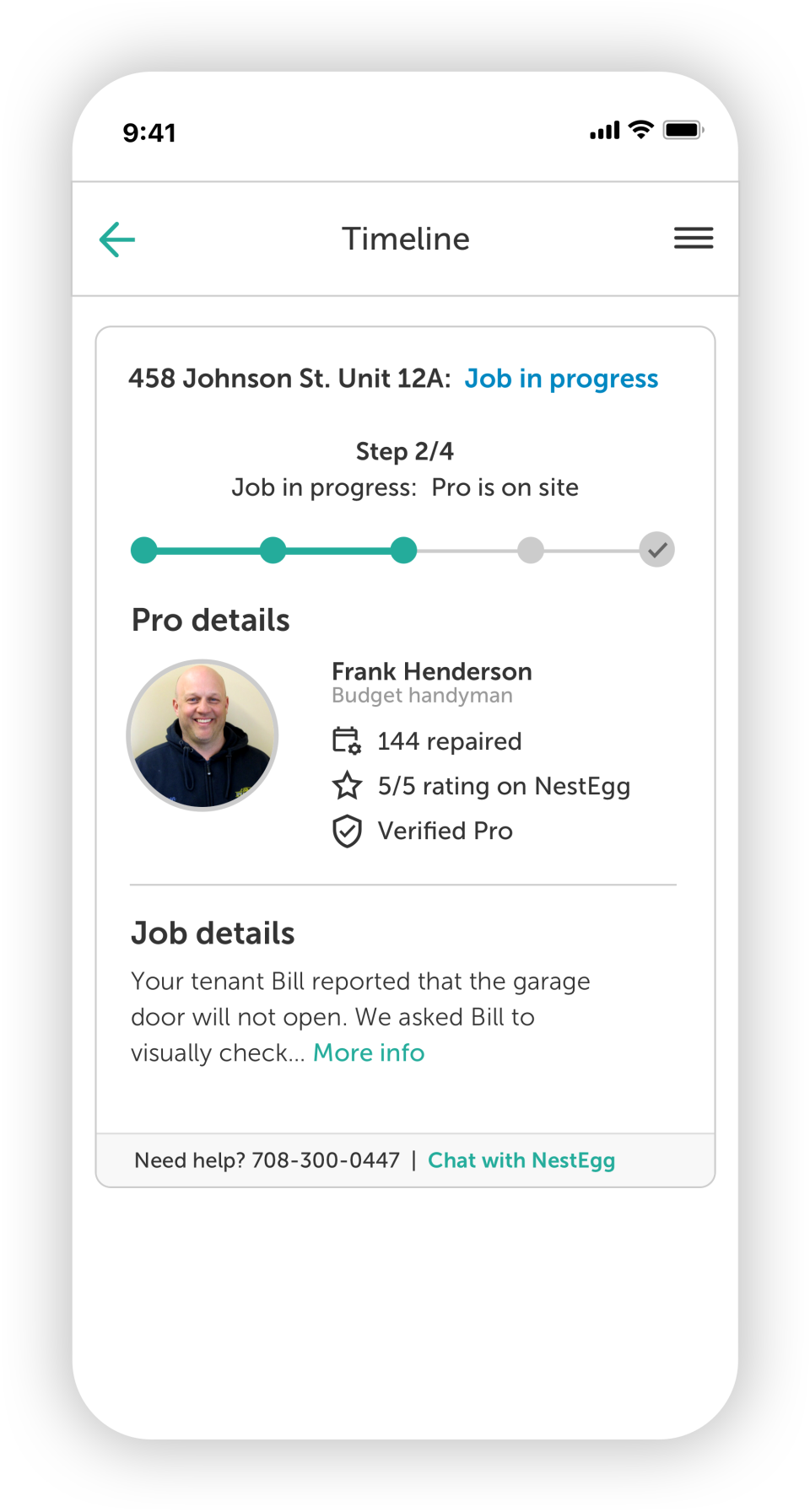
Task: Tap the back arrow icon
Action: pos(117,239)
